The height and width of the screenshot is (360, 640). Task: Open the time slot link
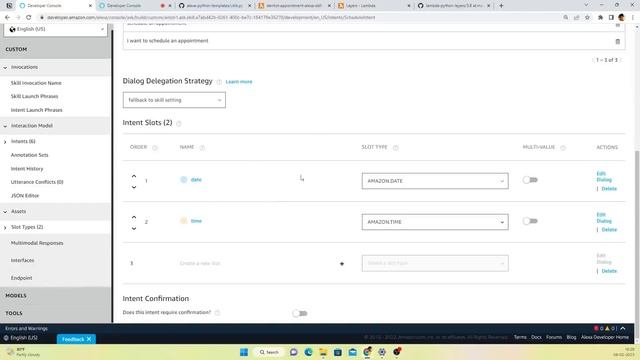click(196, 221)
